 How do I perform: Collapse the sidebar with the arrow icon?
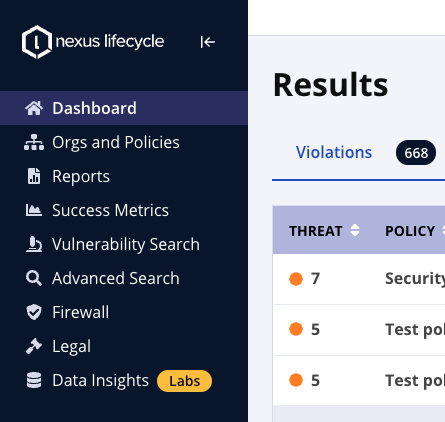tap(208, 42)
